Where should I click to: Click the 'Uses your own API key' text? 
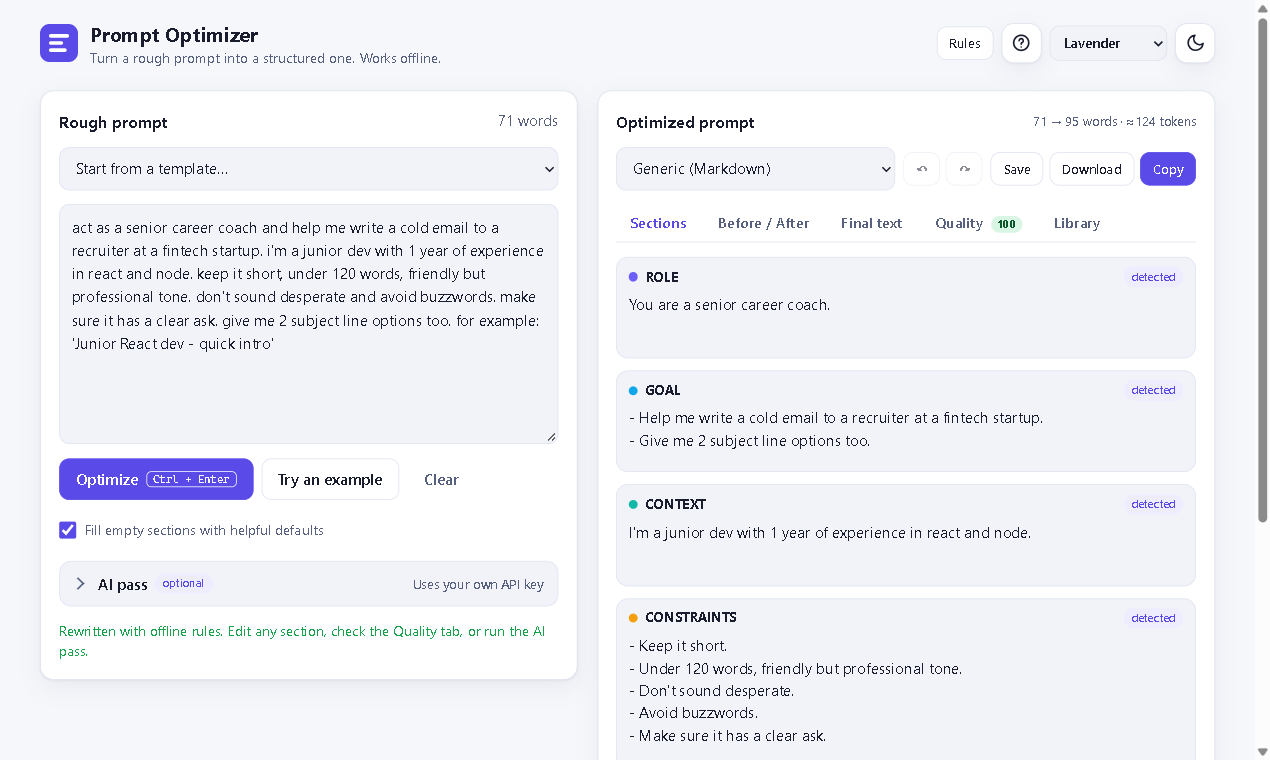478,585
